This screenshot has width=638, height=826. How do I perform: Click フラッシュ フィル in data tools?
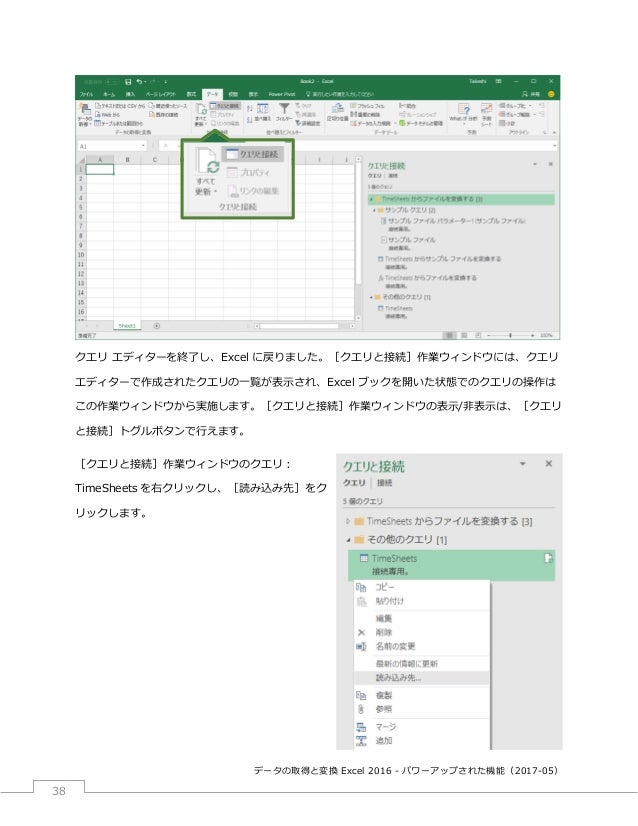tap(367, 106)
